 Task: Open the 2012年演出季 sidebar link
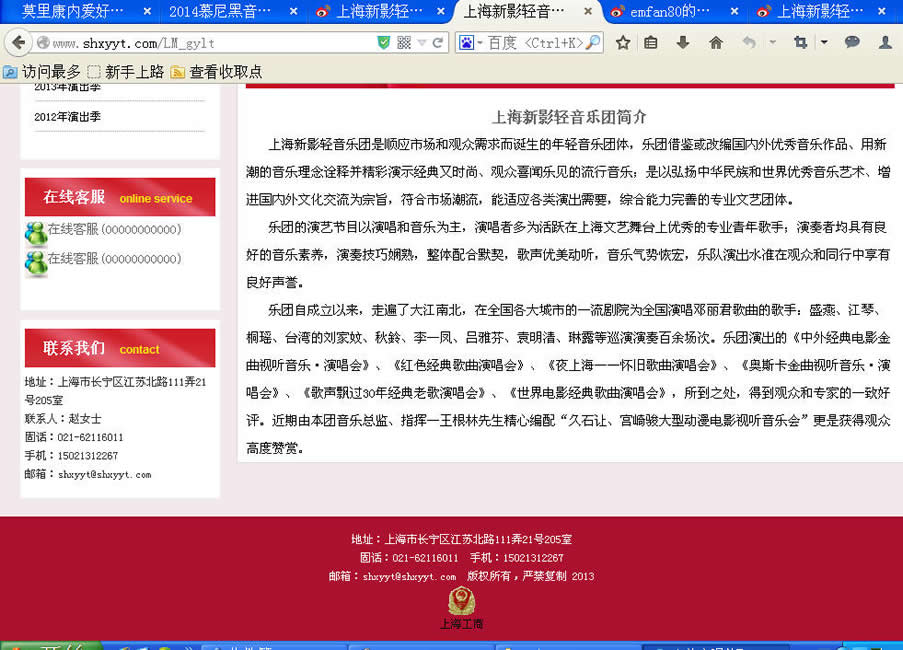pos(67,117)
